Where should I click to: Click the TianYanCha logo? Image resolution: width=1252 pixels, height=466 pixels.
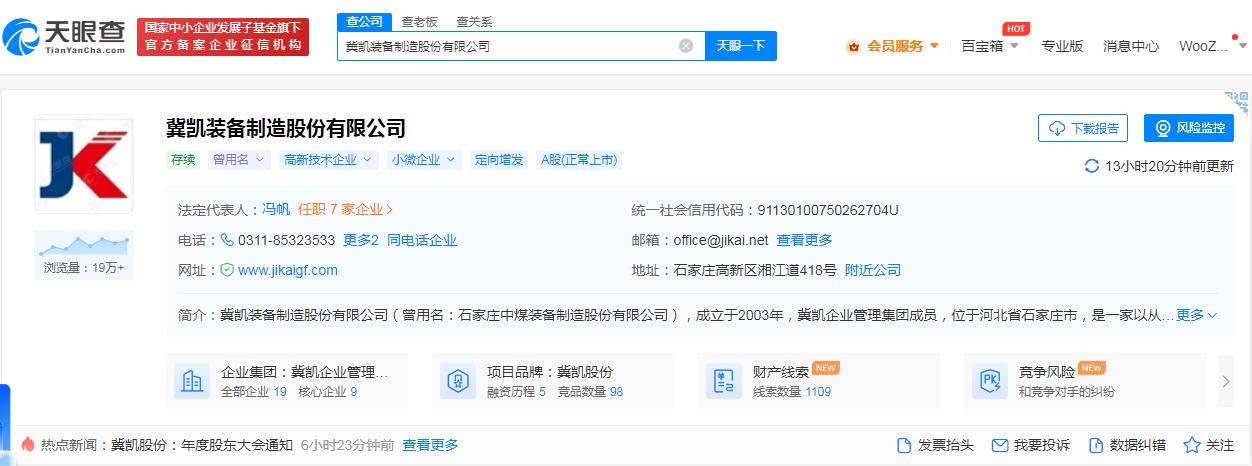click(x=65, y=38)
